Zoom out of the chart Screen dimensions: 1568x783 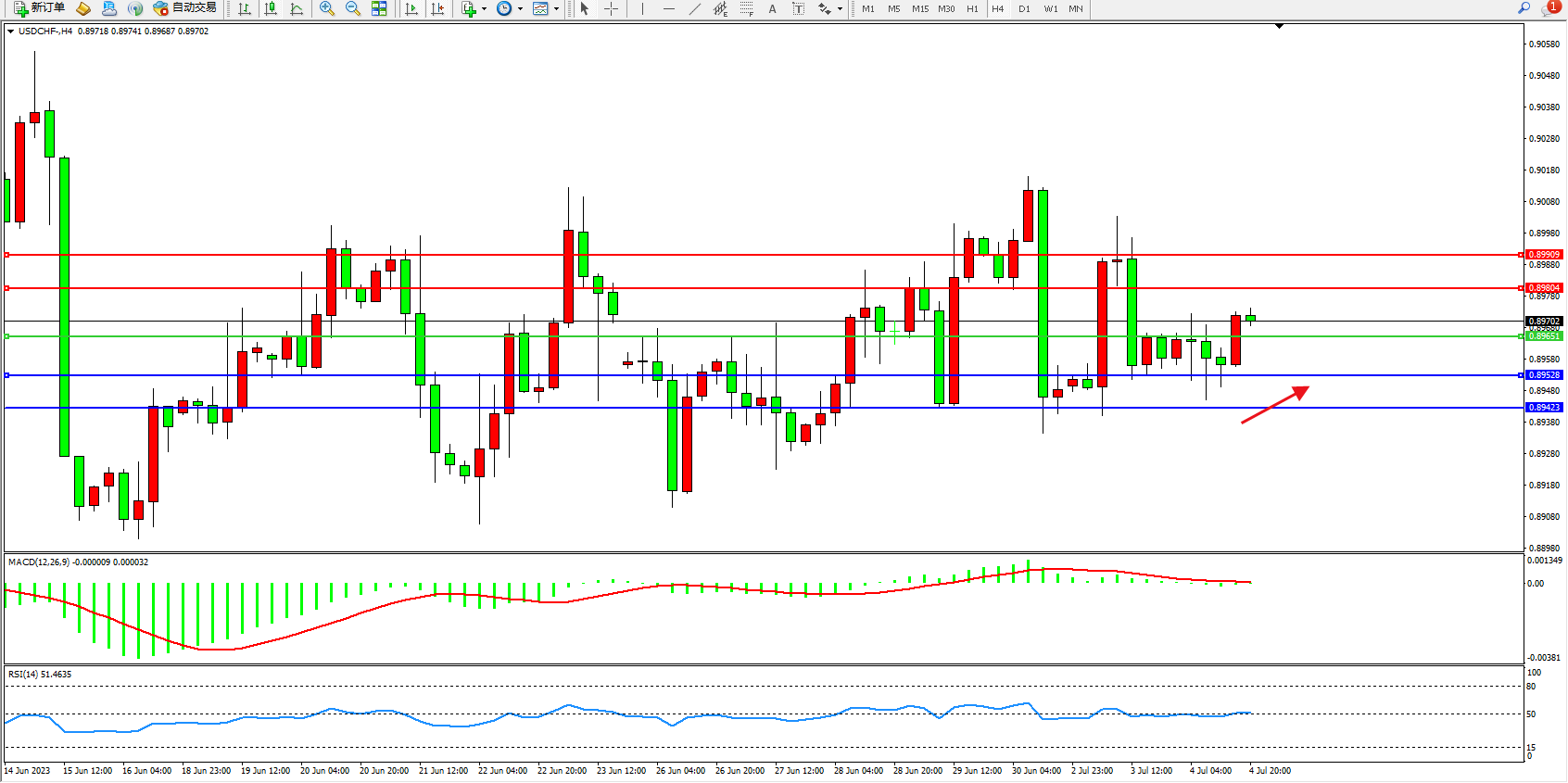(x=352, y=8)
